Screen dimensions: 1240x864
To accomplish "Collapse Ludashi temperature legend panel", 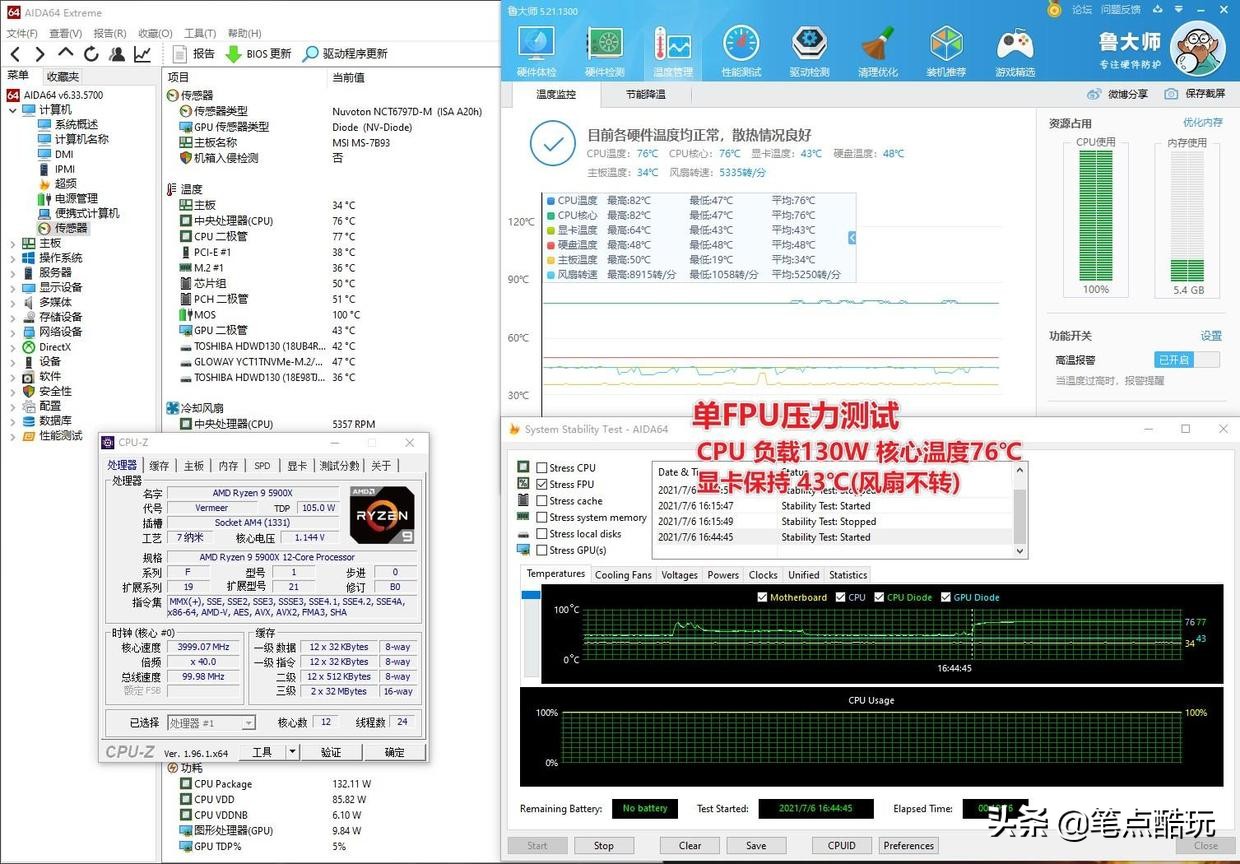I will [x=852, y=238].
